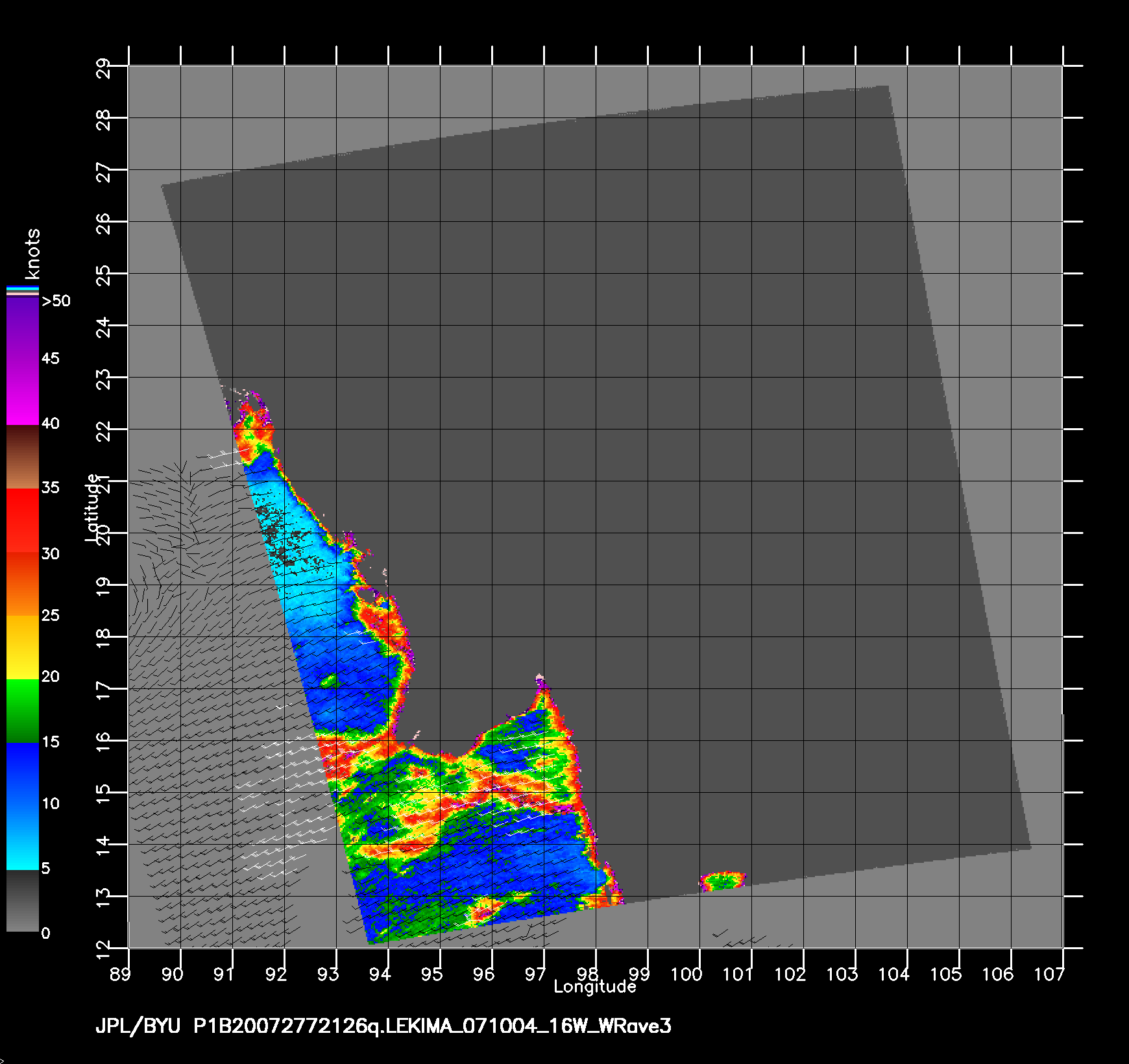Click longitude tick label '90'

pos(172,974)
